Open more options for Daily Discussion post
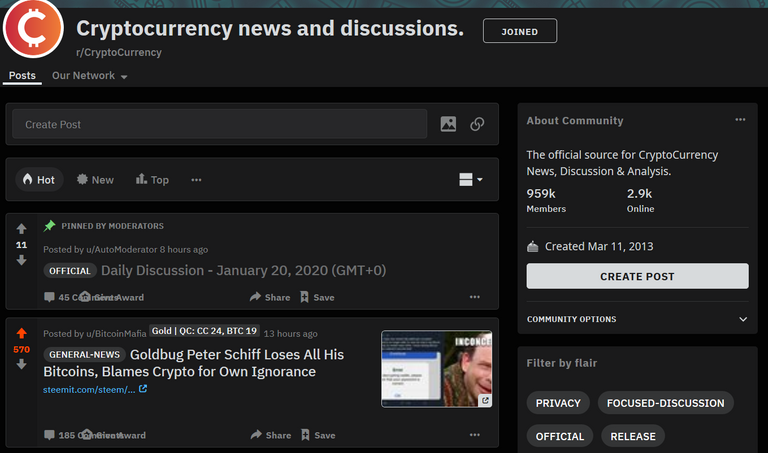Image resolution: width=768 pixels, height=453 pixels. pos(475,297)
